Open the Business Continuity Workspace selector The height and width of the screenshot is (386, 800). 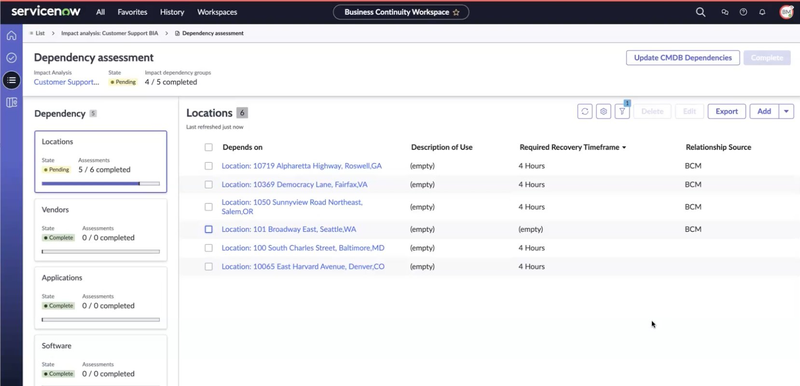click(401, 12)
